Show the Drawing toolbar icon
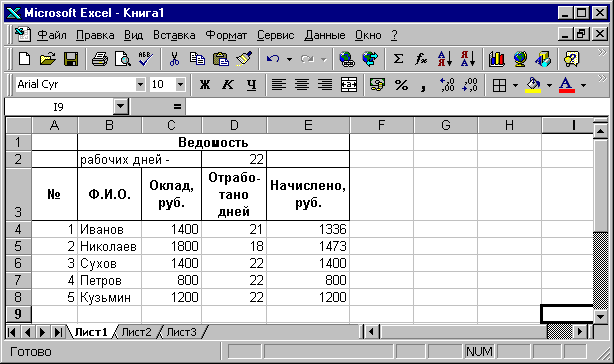 tap(543, 59)
